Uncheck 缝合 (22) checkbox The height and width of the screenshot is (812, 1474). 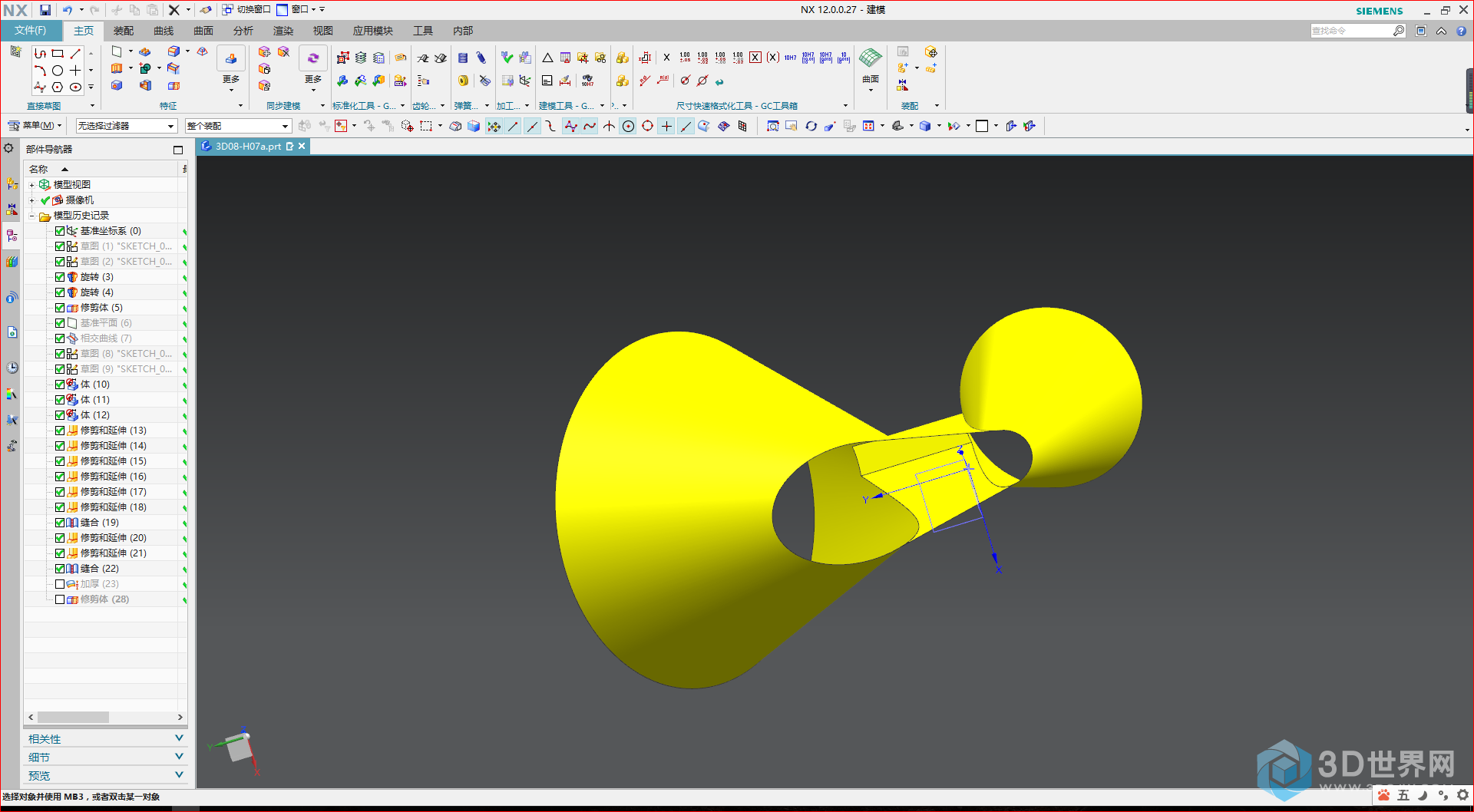60,569
